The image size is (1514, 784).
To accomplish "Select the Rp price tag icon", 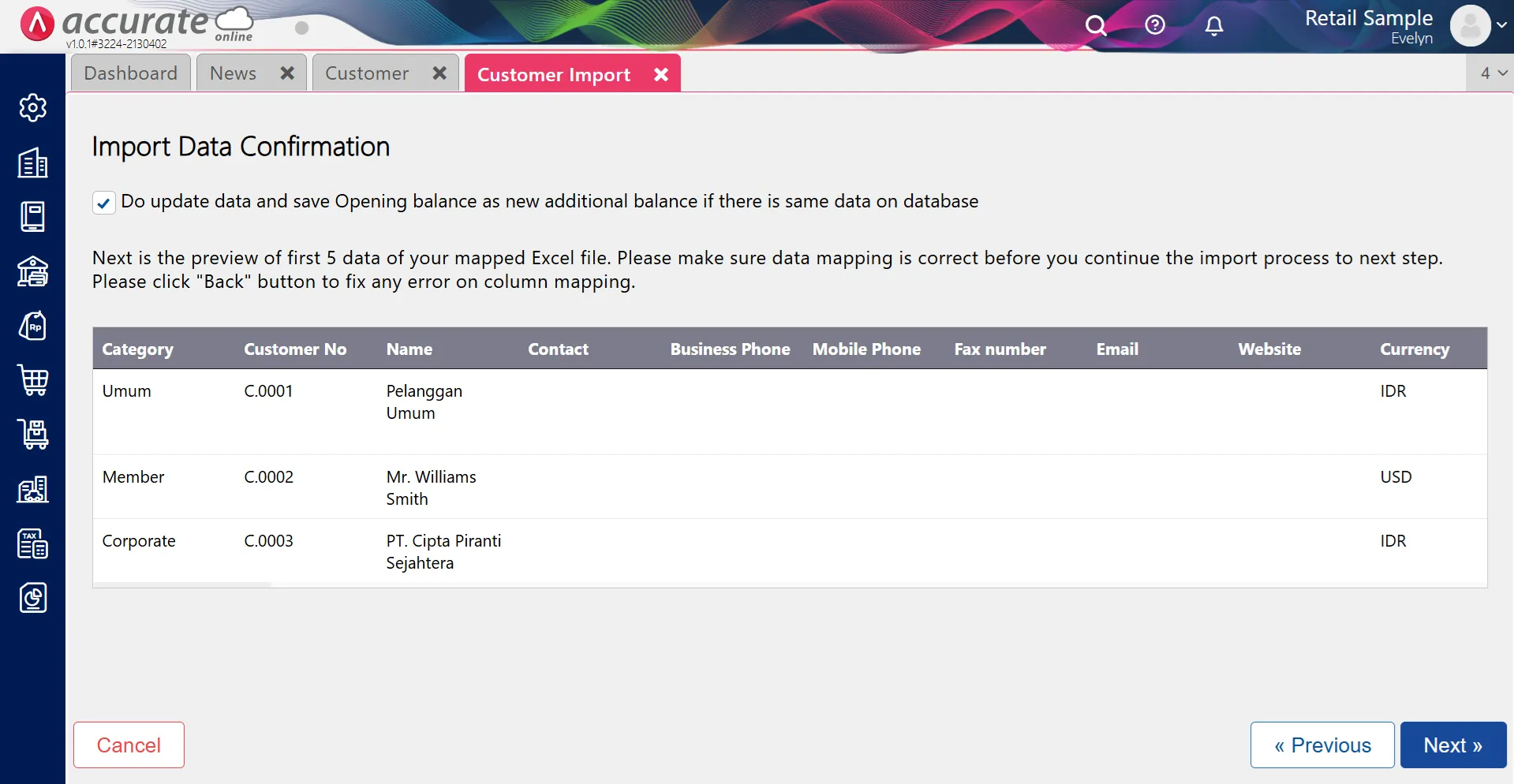I will click(x=32, y=326).
